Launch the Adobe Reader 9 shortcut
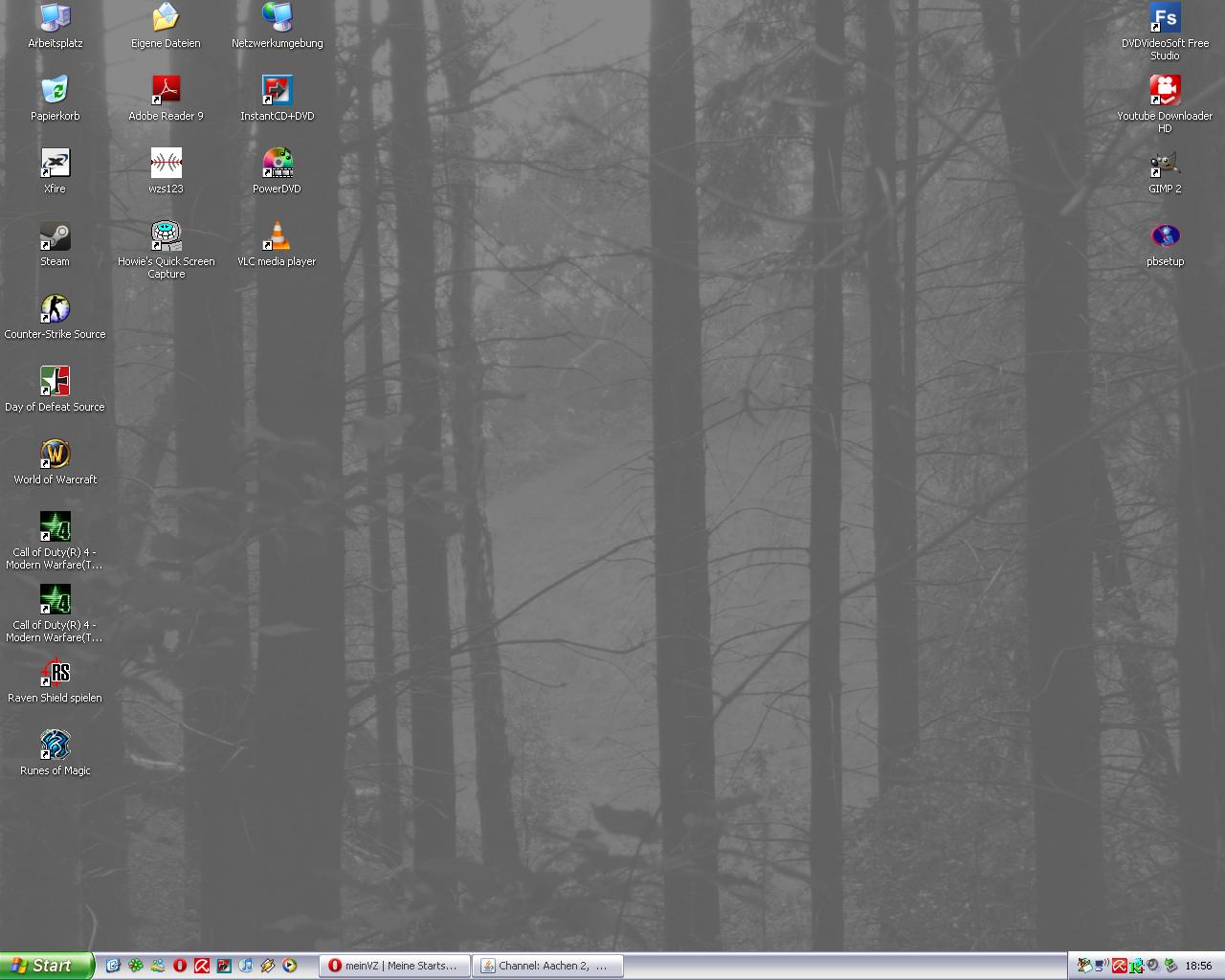This screenshot has width=1225, height=980. point(166,99)
